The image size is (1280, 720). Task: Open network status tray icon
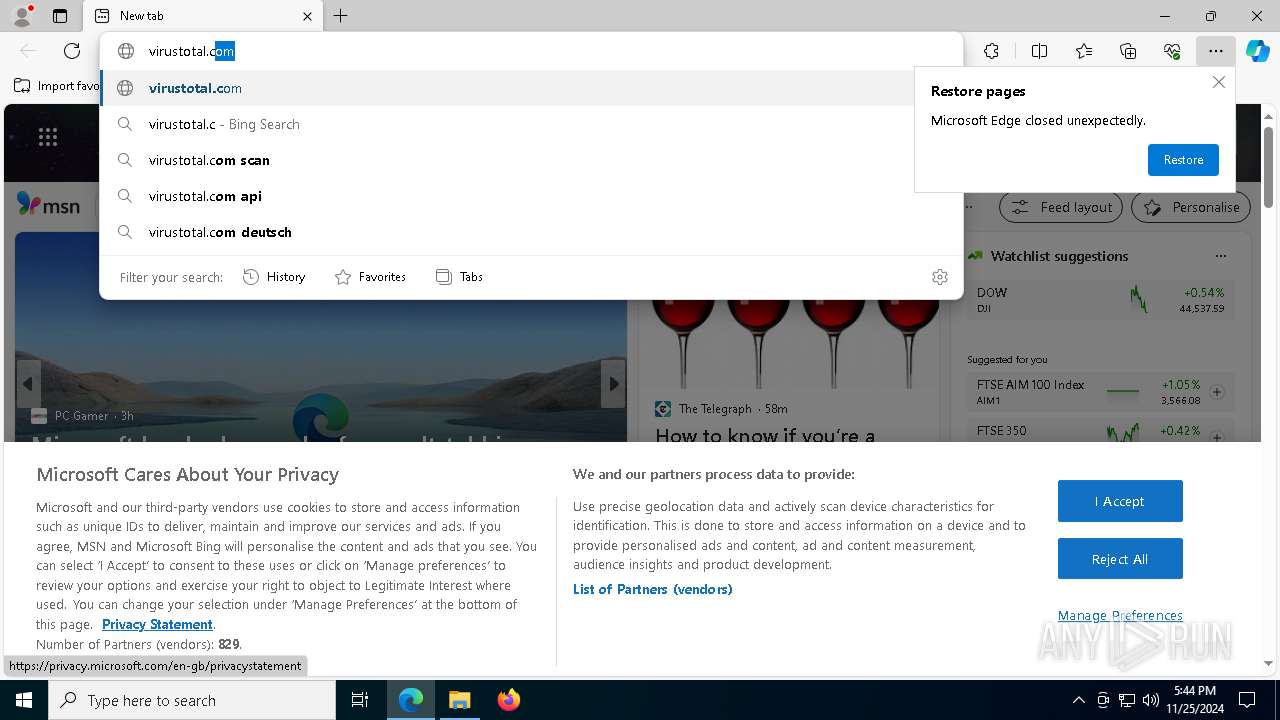pos(1127,700)
